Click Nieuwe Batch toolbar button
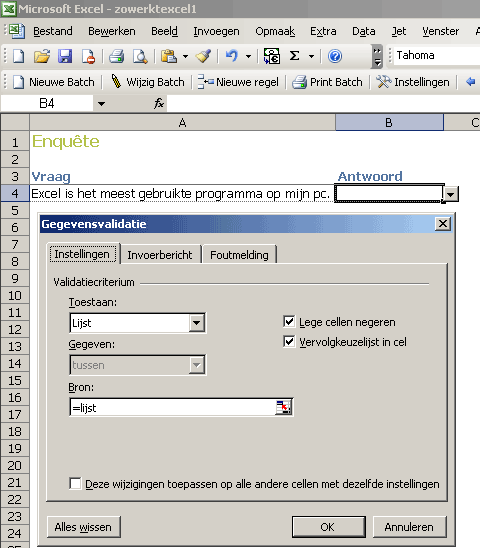Image resolution: width=480 pixels, height=548 pixels. (x=53, y=82)
